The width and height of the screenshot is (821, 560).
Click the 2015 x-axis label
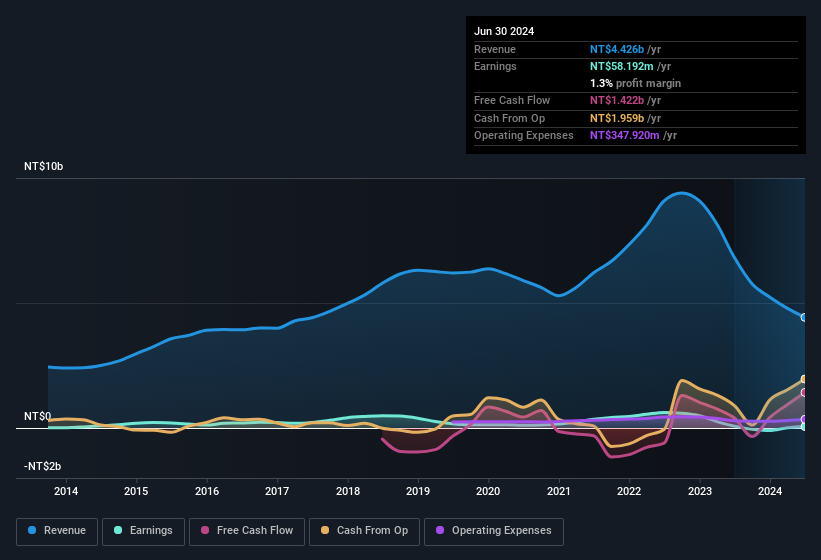[x=136, y=491]
